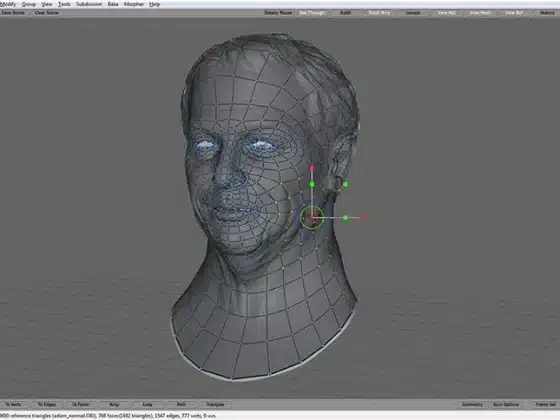Toggle View Ref option
560x420 pixels.
[x=514, y=12]
